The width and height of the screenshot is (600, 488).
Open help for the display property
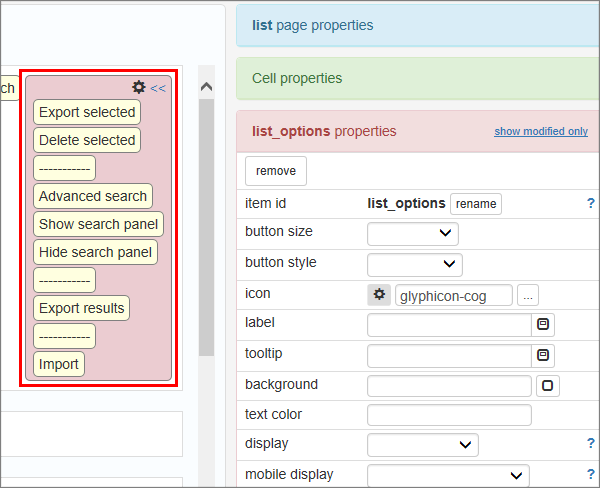click(x=590, y=444)
